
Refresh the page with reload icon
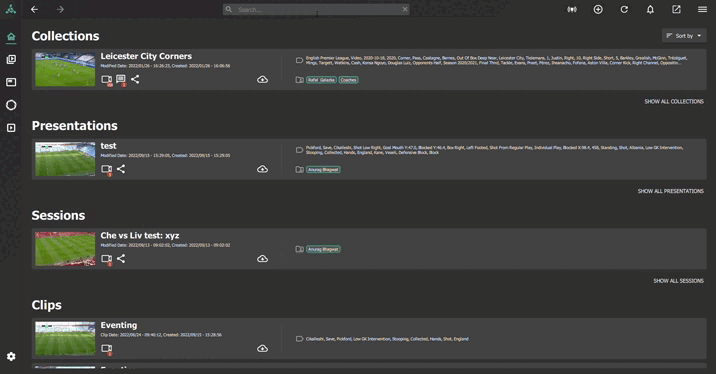624,9
